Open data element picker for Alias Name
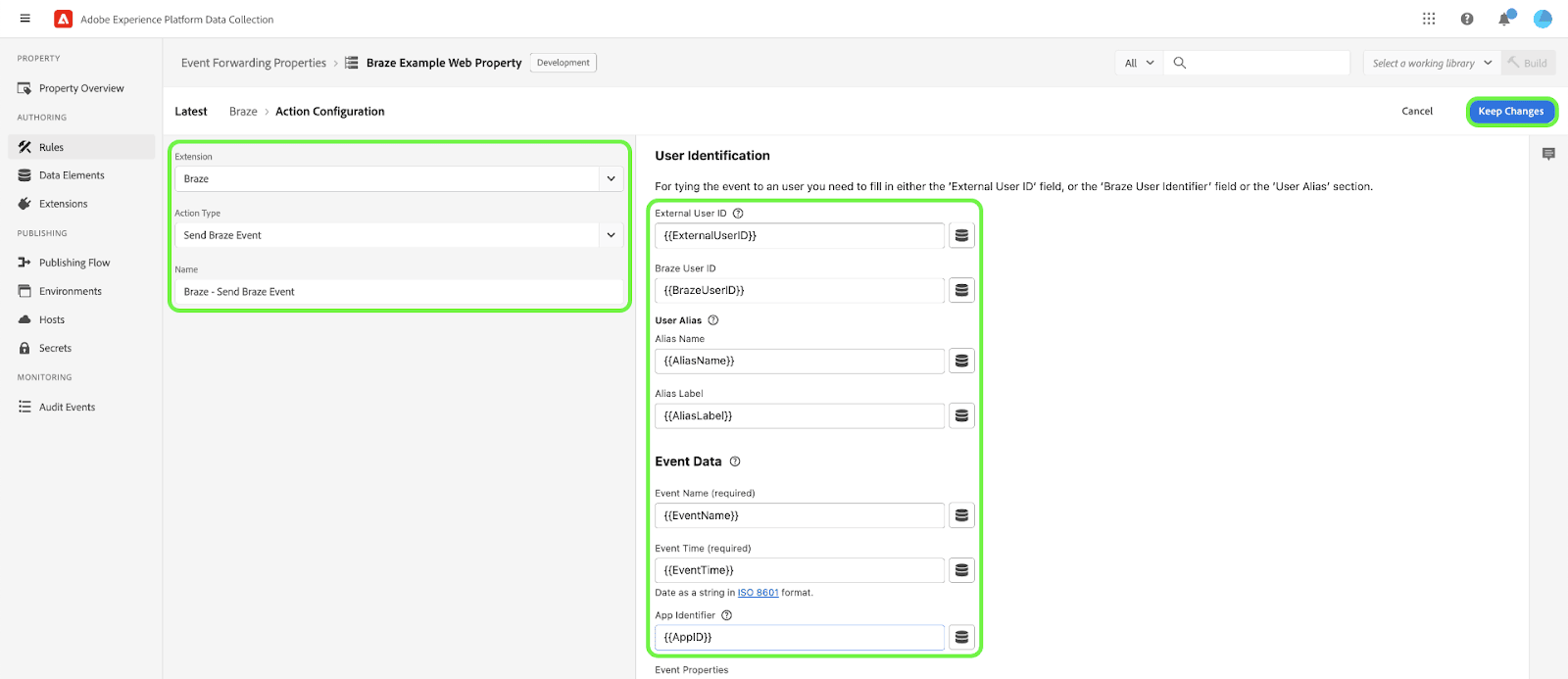This screenshot has height=679, width=1568. coord(961,362)
